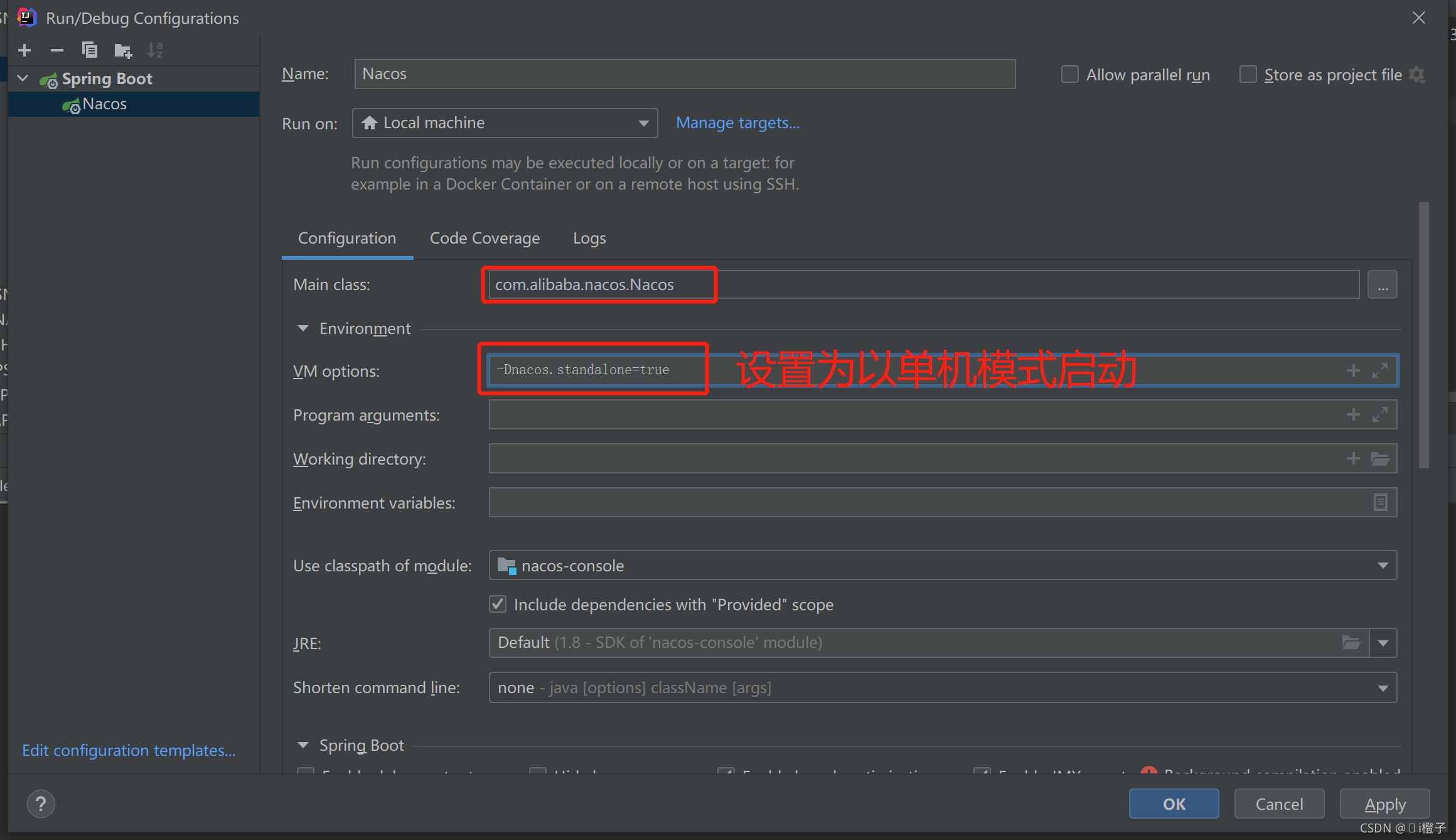Collapse the Environment section
The width and height of the screenshot is (1456, 840).
pyautogui.click(x=303, y=328)
